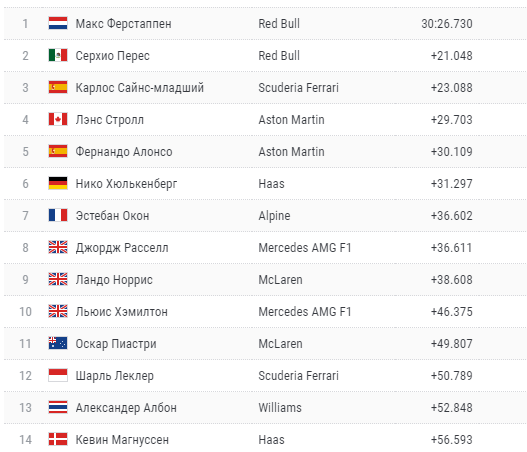Click the Scuderia Ferrari team in row 3
This screenshot has height=452, width=527.
coord(298,87)
